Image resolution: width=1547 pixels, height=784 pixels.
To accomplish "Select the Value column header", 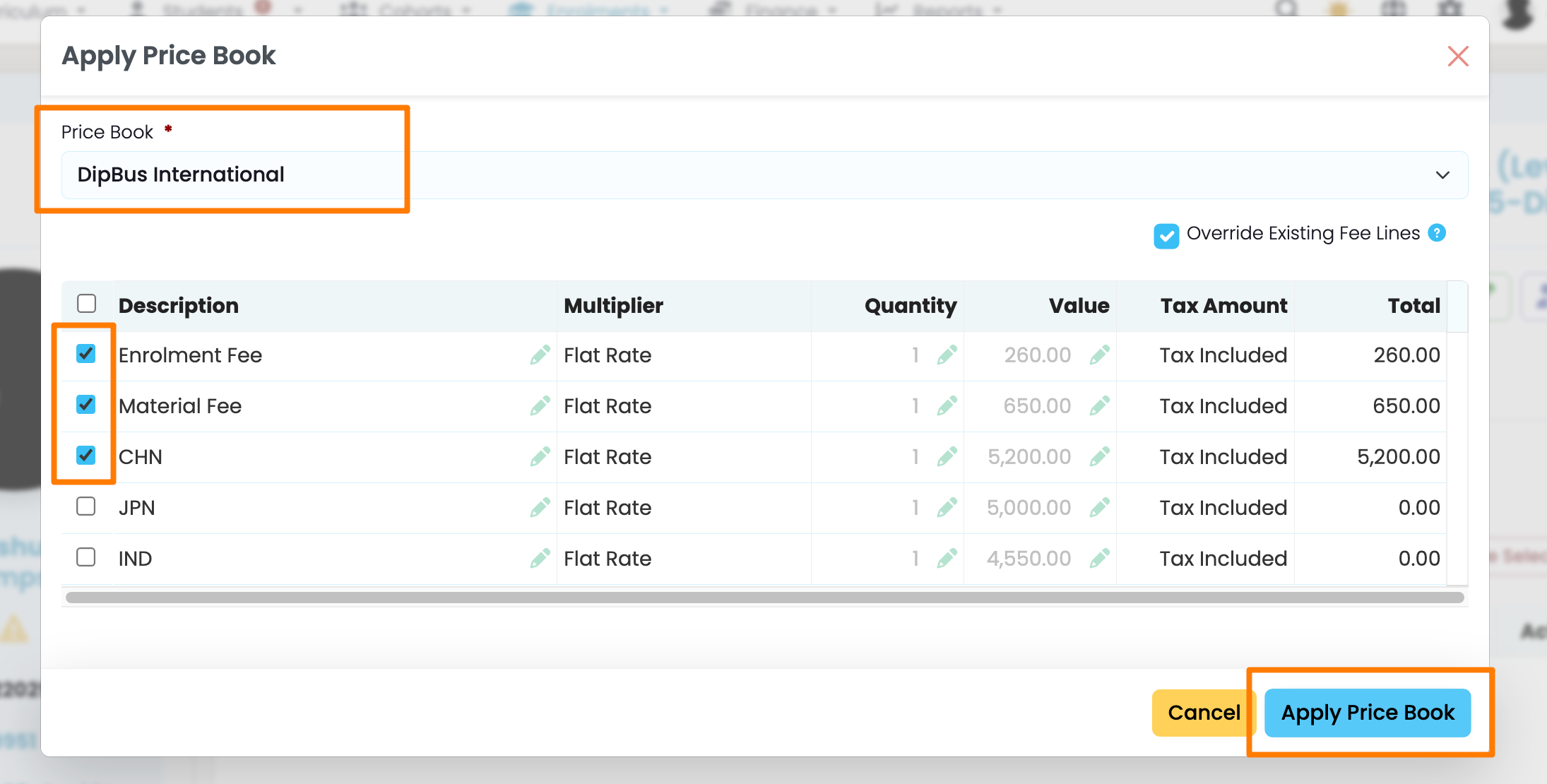I will 1079,306.
